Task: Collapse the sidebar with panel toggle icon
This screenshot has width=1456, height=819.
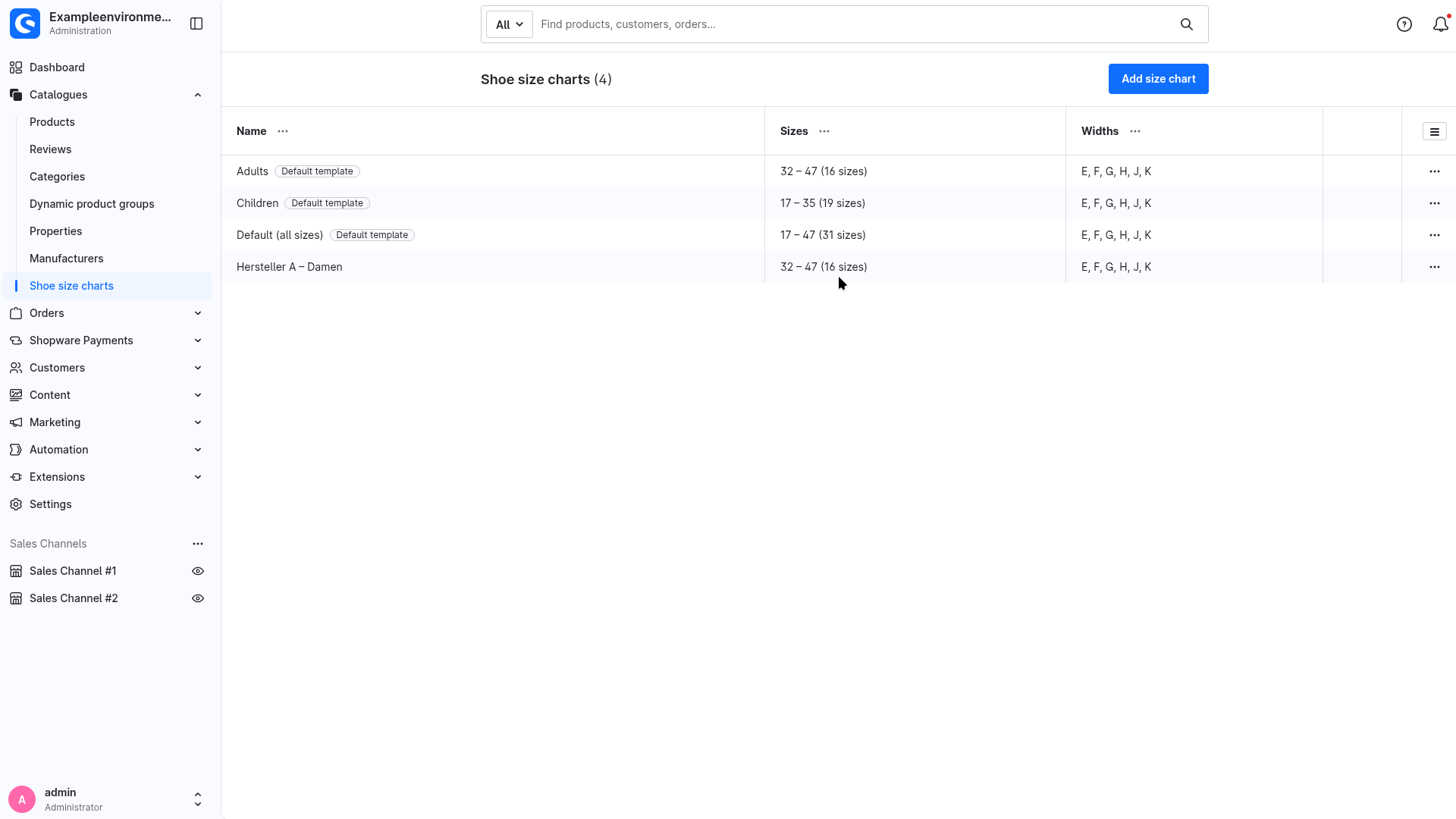Action: pos(196,24)
